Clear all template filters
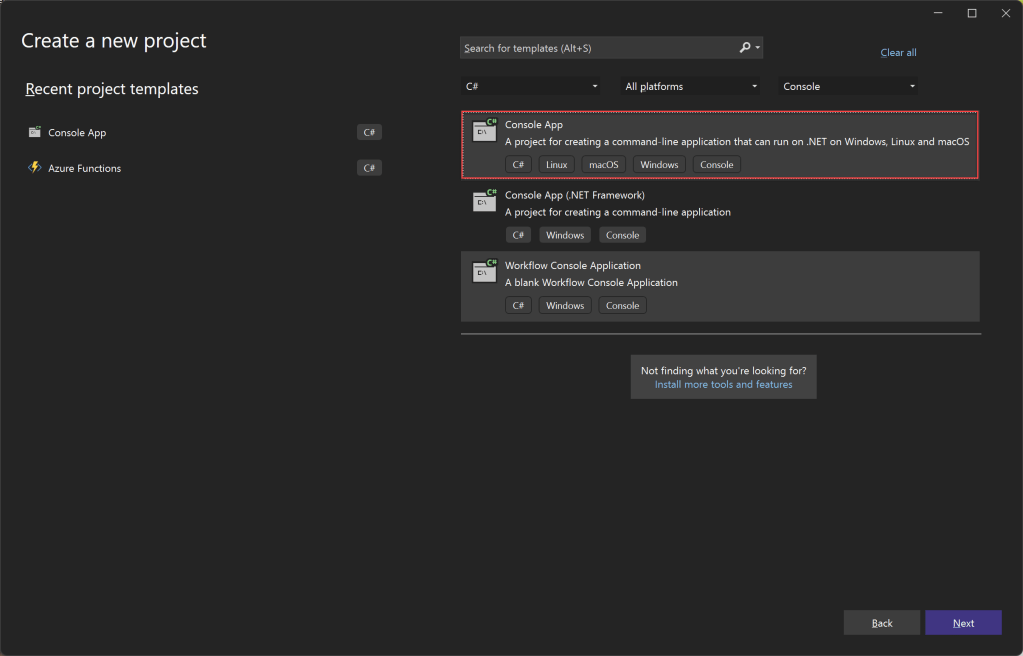 (898, 53)
